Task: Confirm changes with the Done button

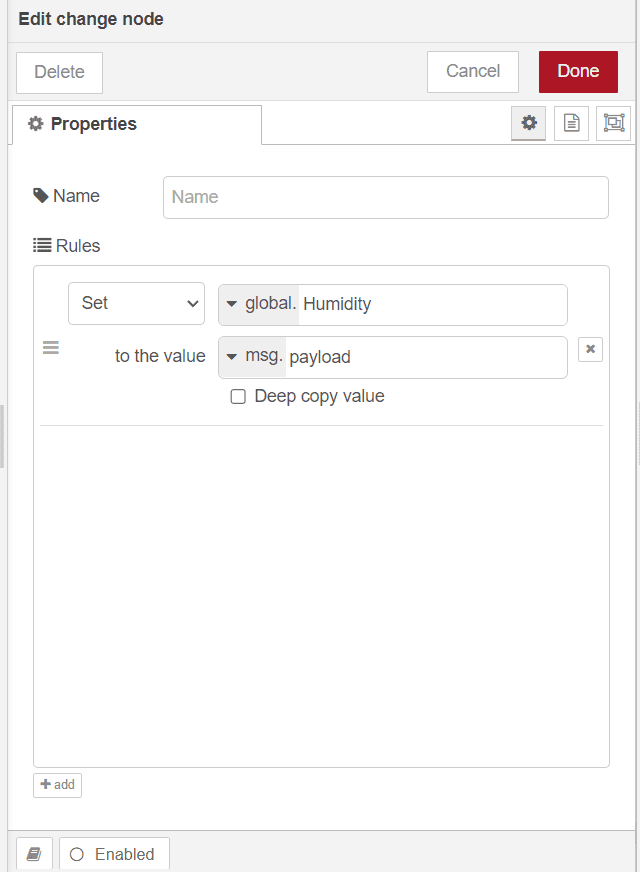Action: coord(578,71)
